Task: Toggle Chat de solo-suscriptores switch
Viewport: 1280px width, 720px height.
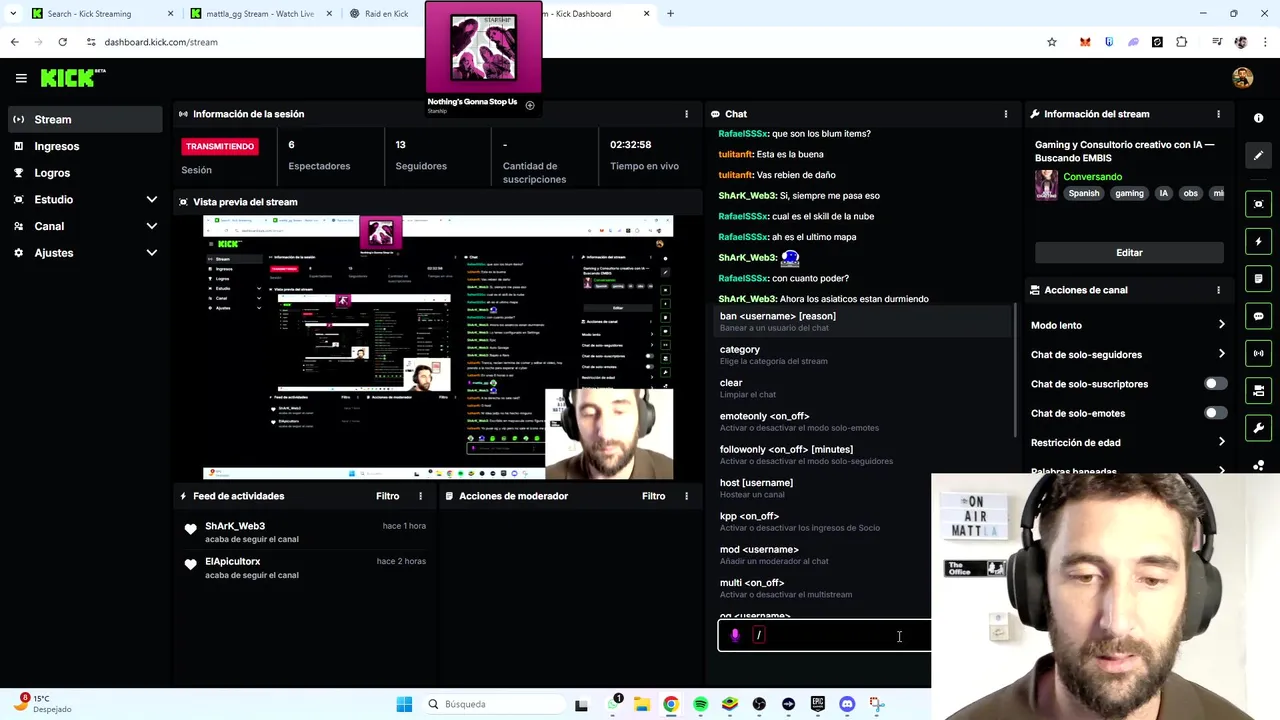Action: click(x=1214, y=384)
